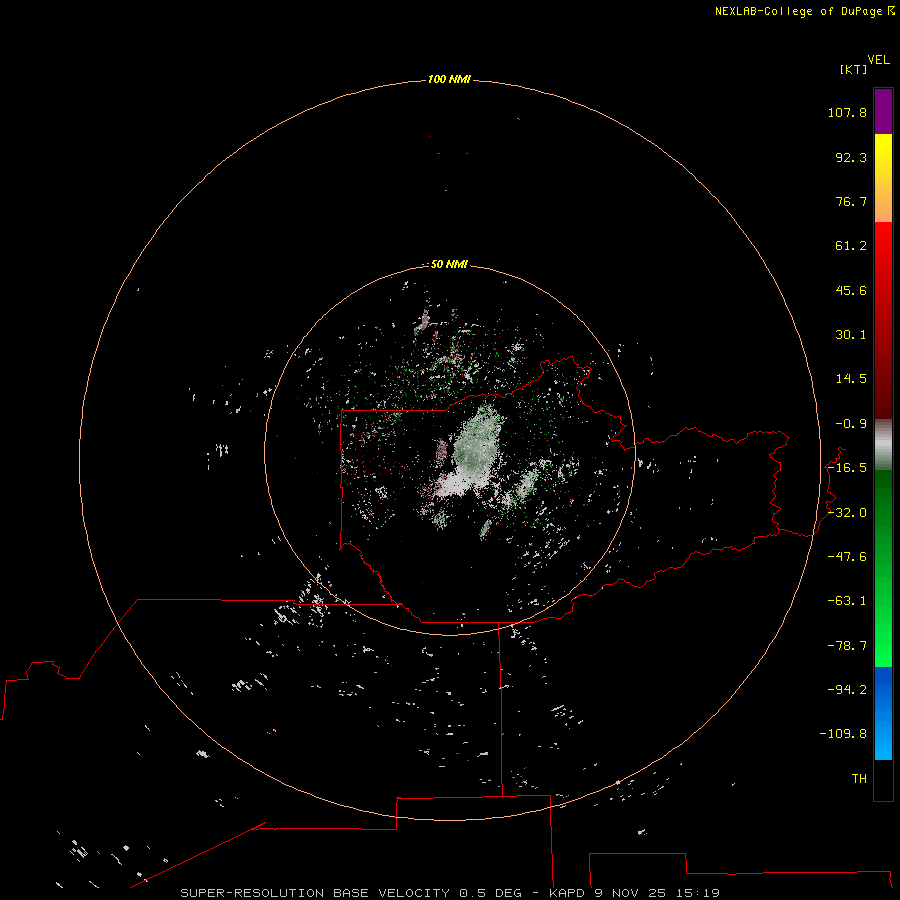900x900 pixels.
Task: Click the purple segment of color bar
Action: coord(883,111)
